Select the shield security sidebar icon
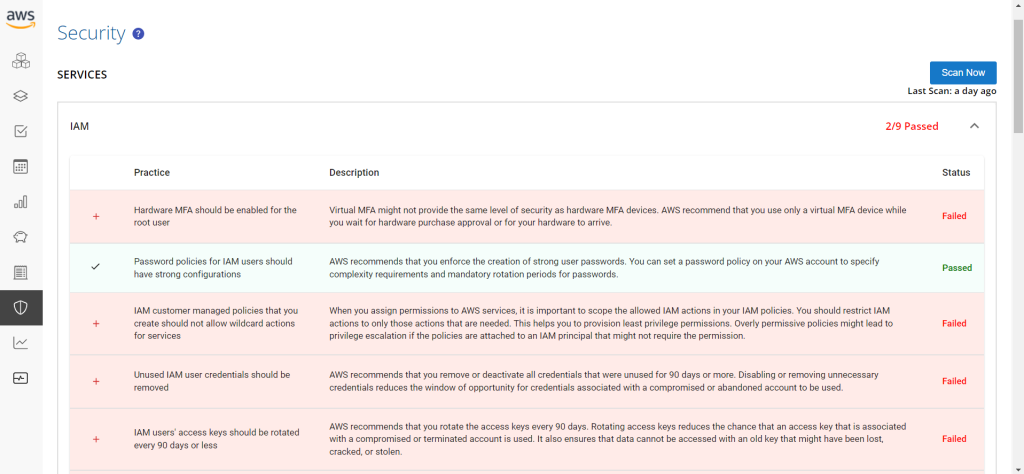The image size is (1024, 474). click(21, 308)
